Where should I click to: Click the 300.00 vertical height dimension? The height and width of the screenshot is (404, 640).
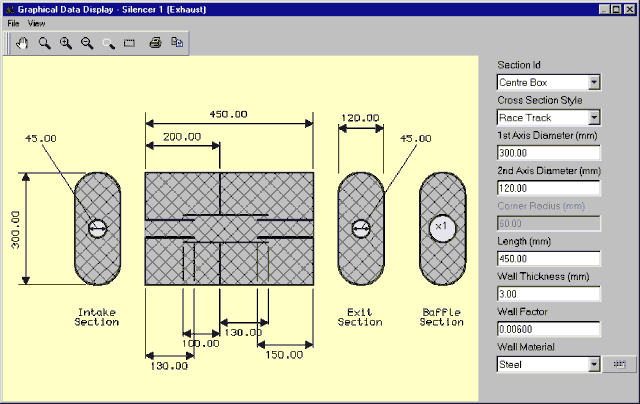15,230
